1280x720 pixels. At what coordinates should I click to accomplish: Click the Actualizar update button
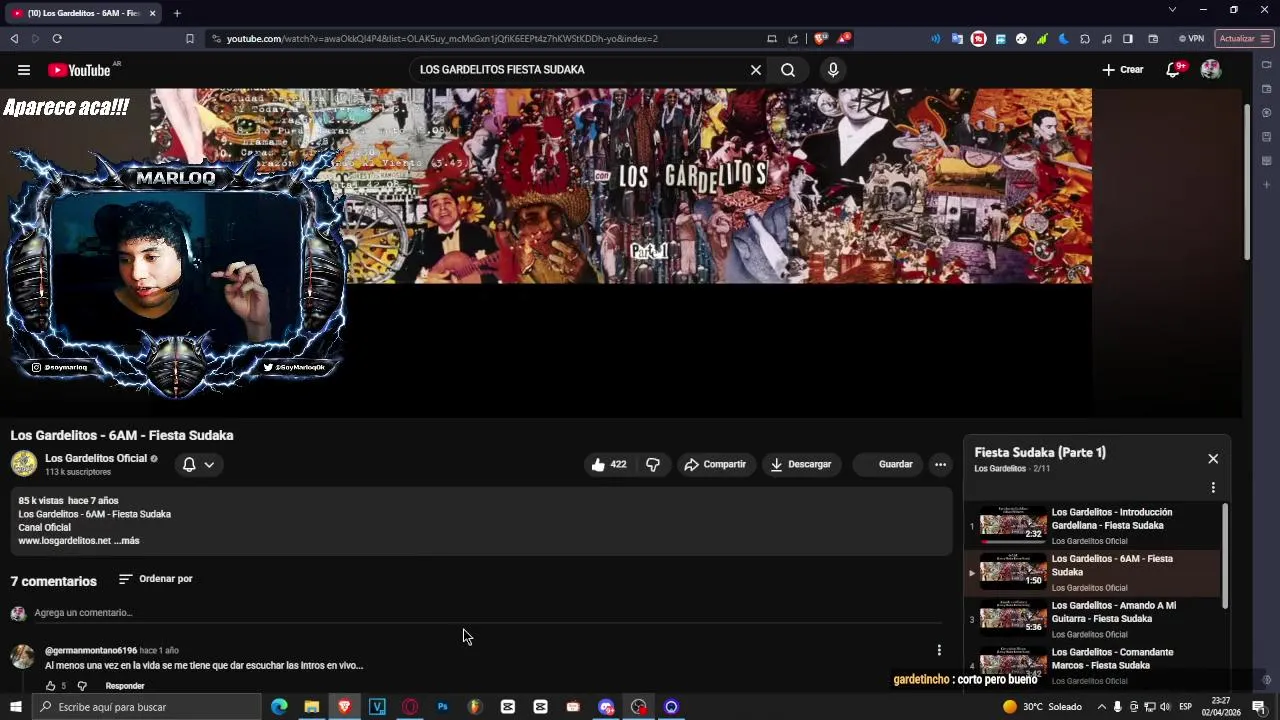click(1244, 38)
